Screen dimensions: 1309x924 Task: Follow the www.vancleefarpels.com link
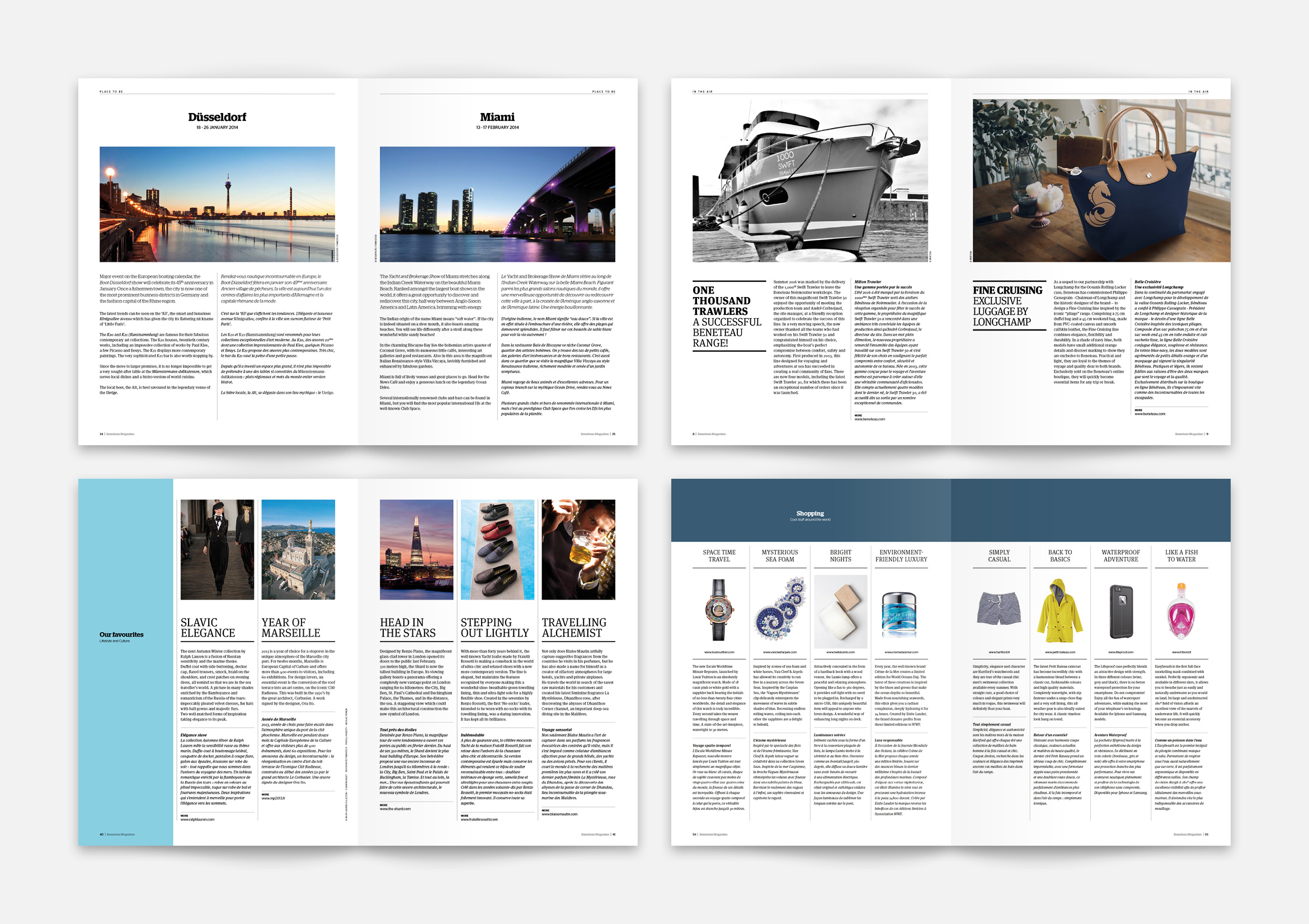point(780,652)
